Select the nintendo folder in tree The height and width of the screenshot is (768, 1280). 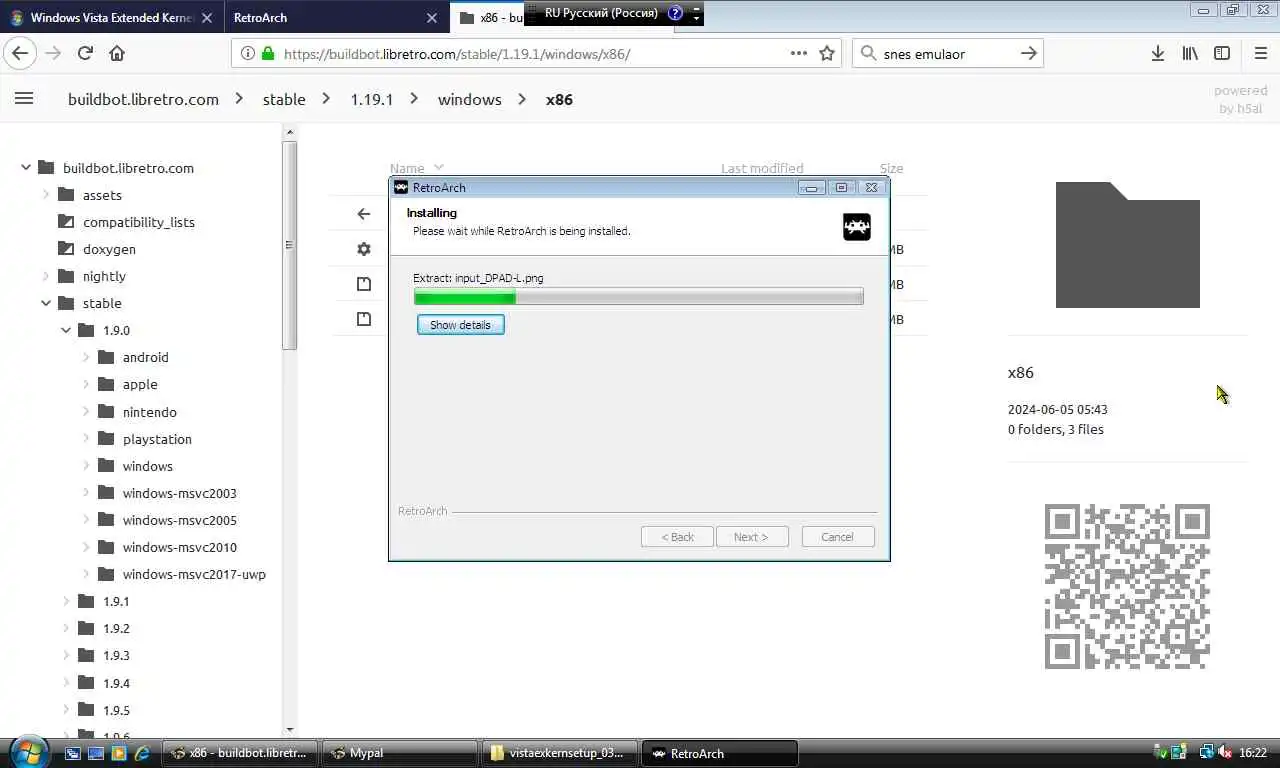(x=150, y=411)
